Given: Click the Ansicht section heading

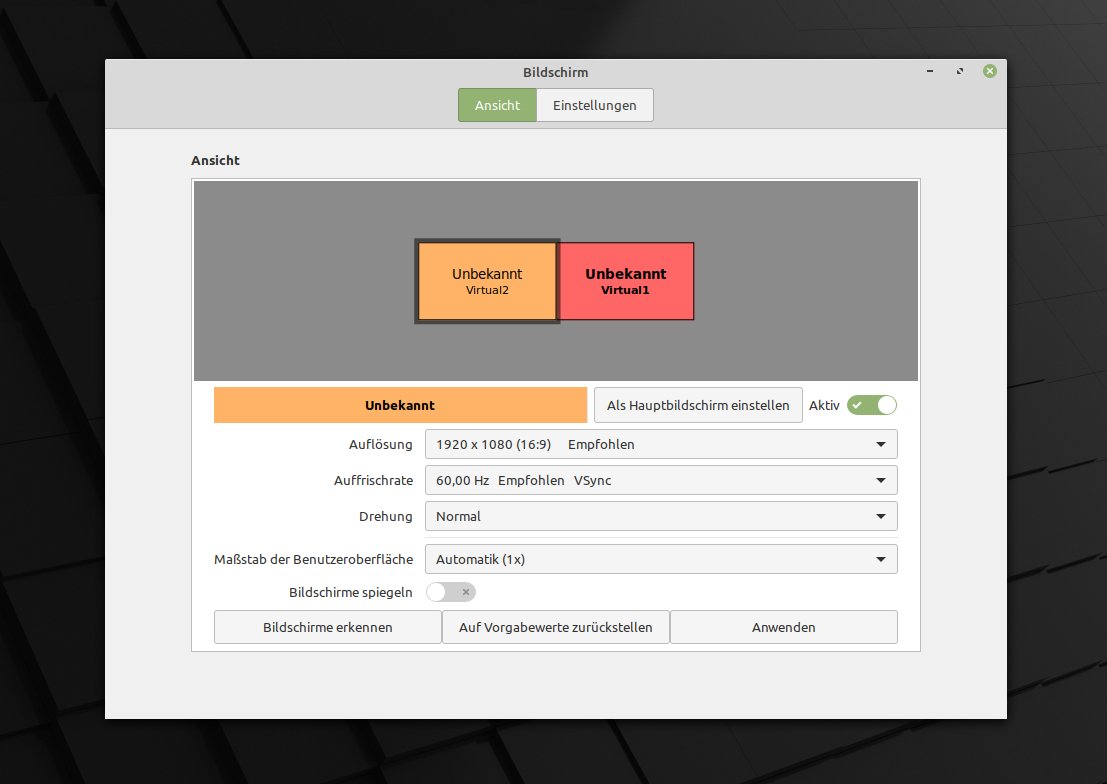Looking at the screenshot, I should coord(215,160).
